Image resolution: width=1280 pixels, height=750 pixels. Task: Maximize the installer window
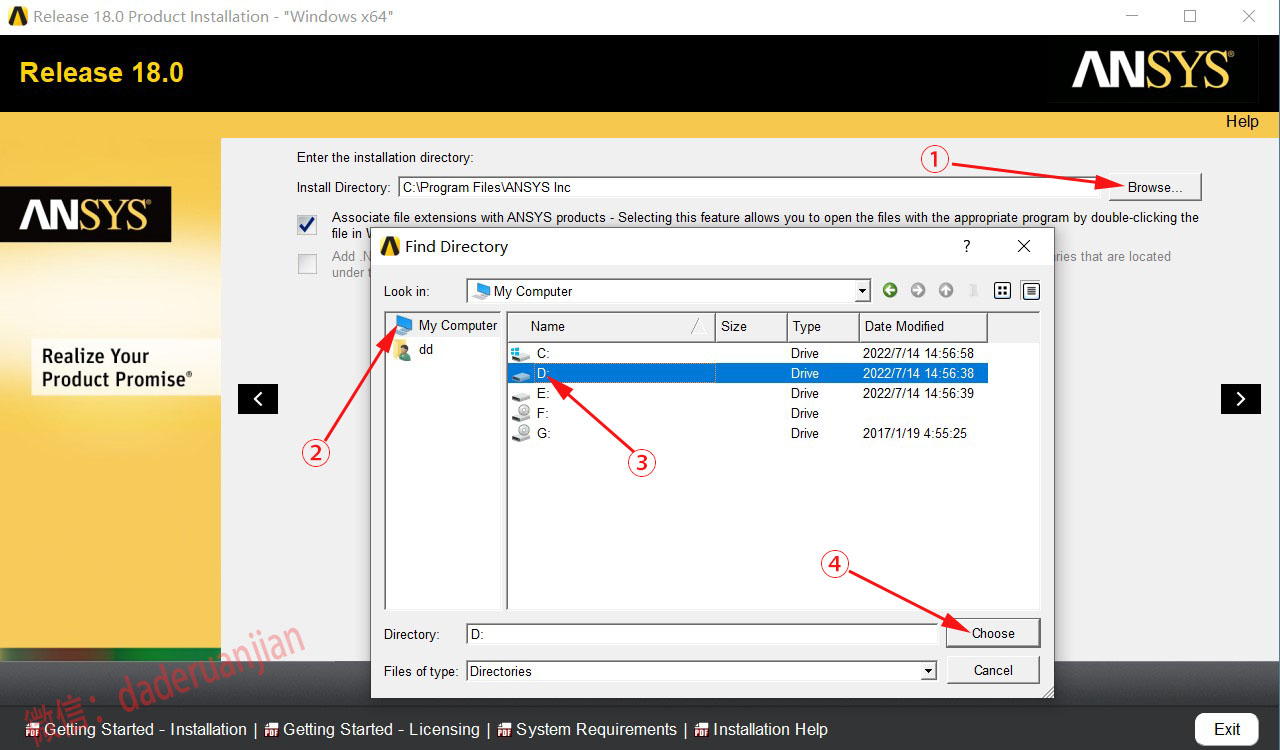[1190, 16]
